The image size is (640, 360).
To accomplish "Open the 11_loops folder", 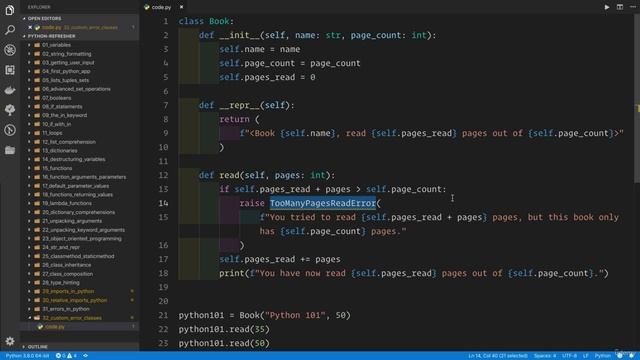I will coord(52,133).
